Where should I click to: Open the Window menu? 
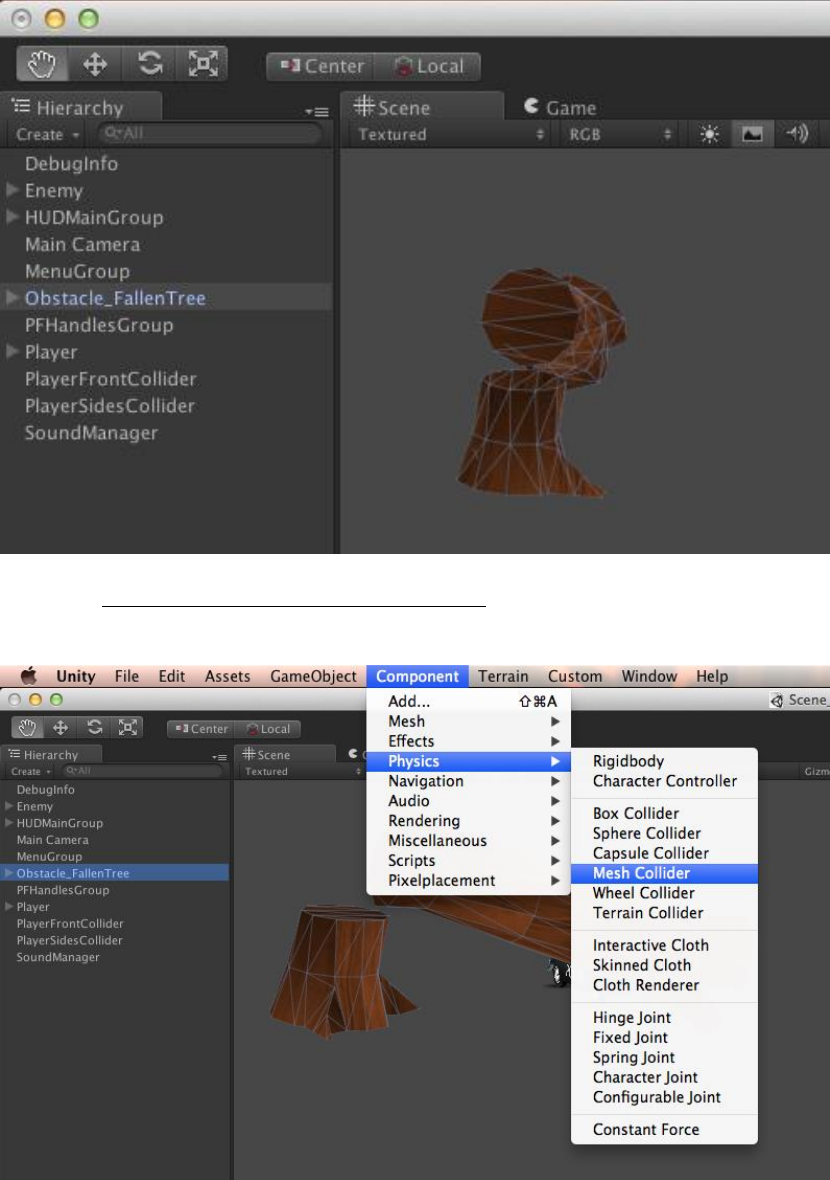click(x=649, y=676)
